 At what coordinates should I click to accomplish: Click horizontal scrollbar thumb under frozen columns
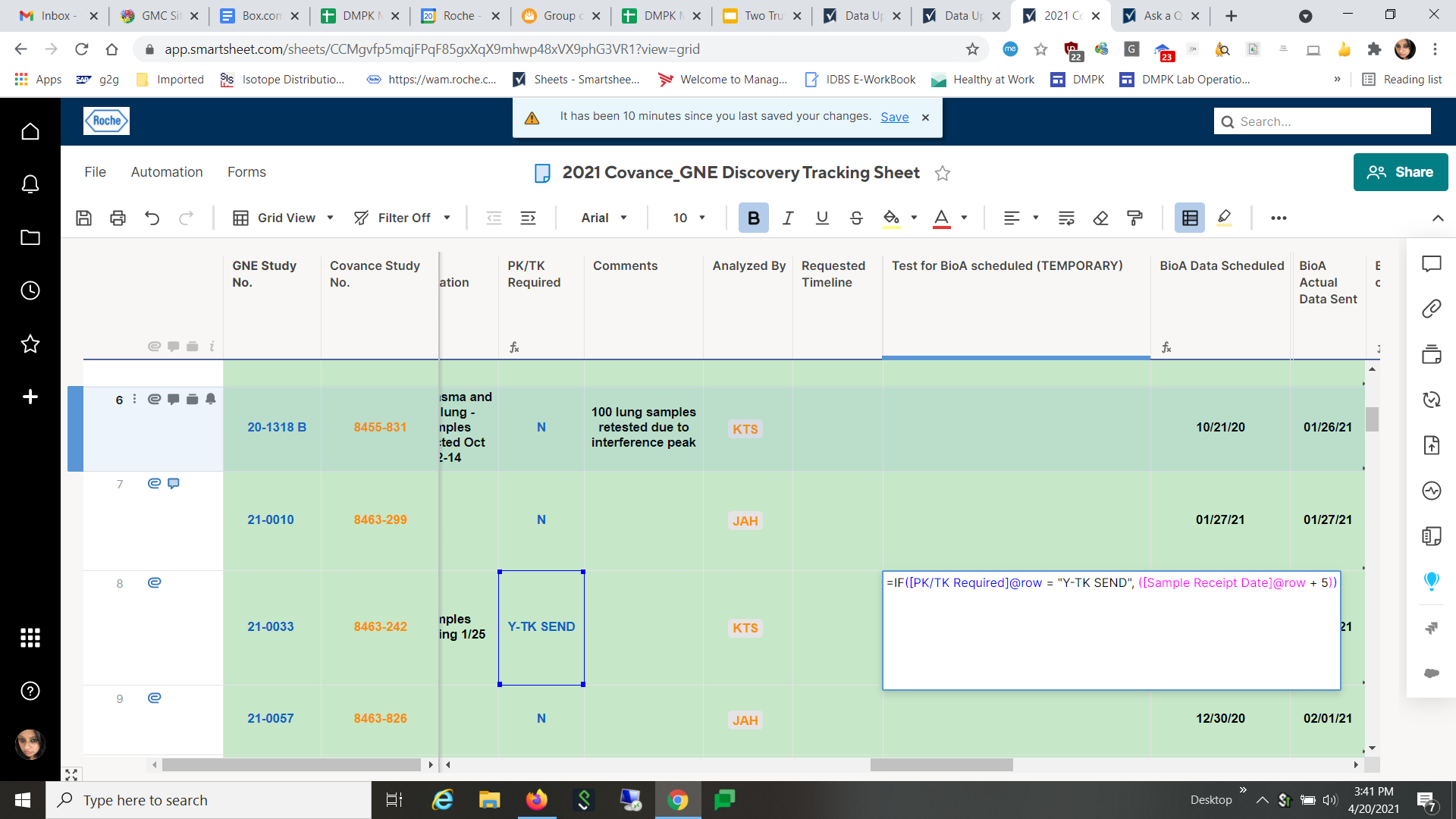[291, 764]
